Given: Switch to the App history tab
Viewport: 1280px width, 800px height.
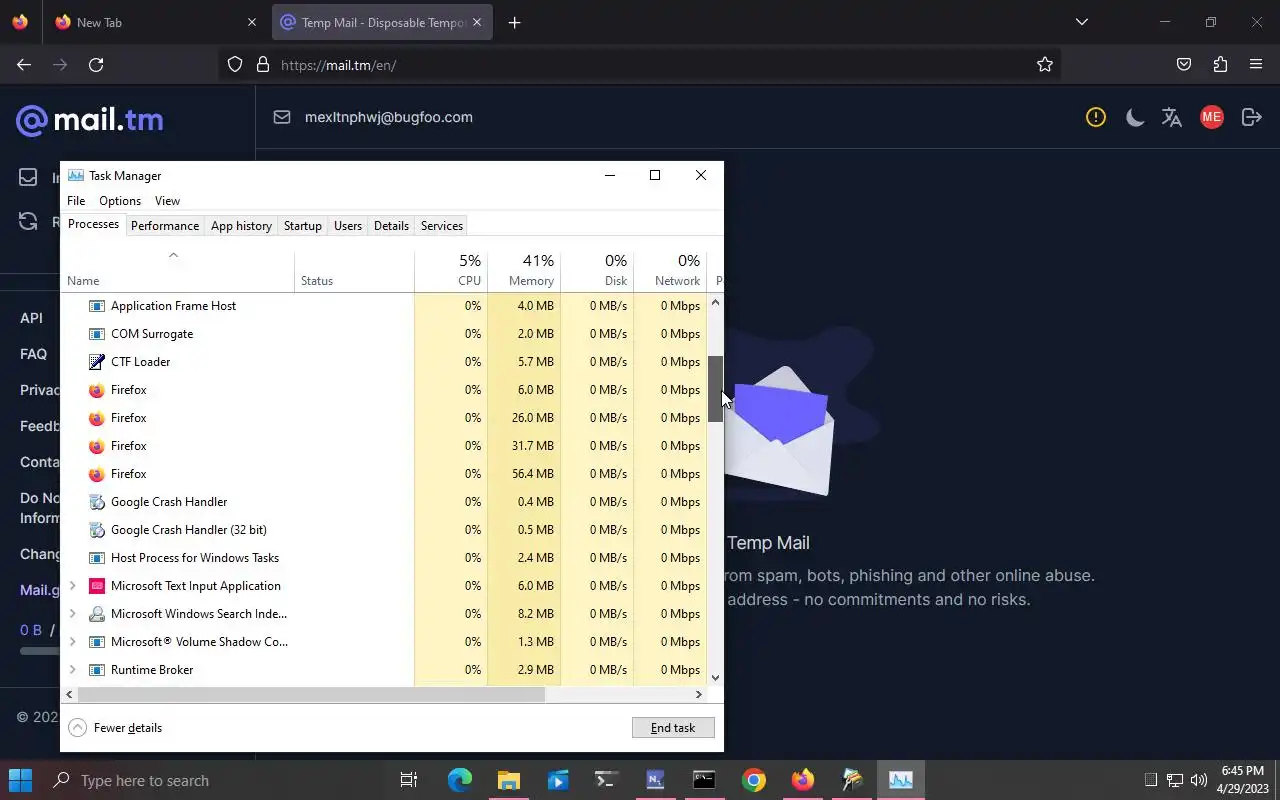Looking at the screenshot, I should 241,226.
